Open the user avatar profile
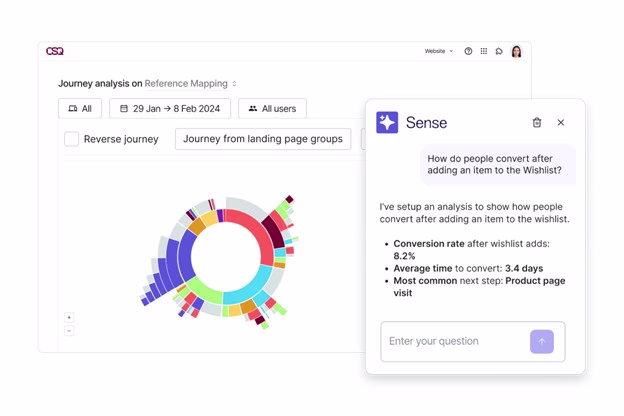 516,51
